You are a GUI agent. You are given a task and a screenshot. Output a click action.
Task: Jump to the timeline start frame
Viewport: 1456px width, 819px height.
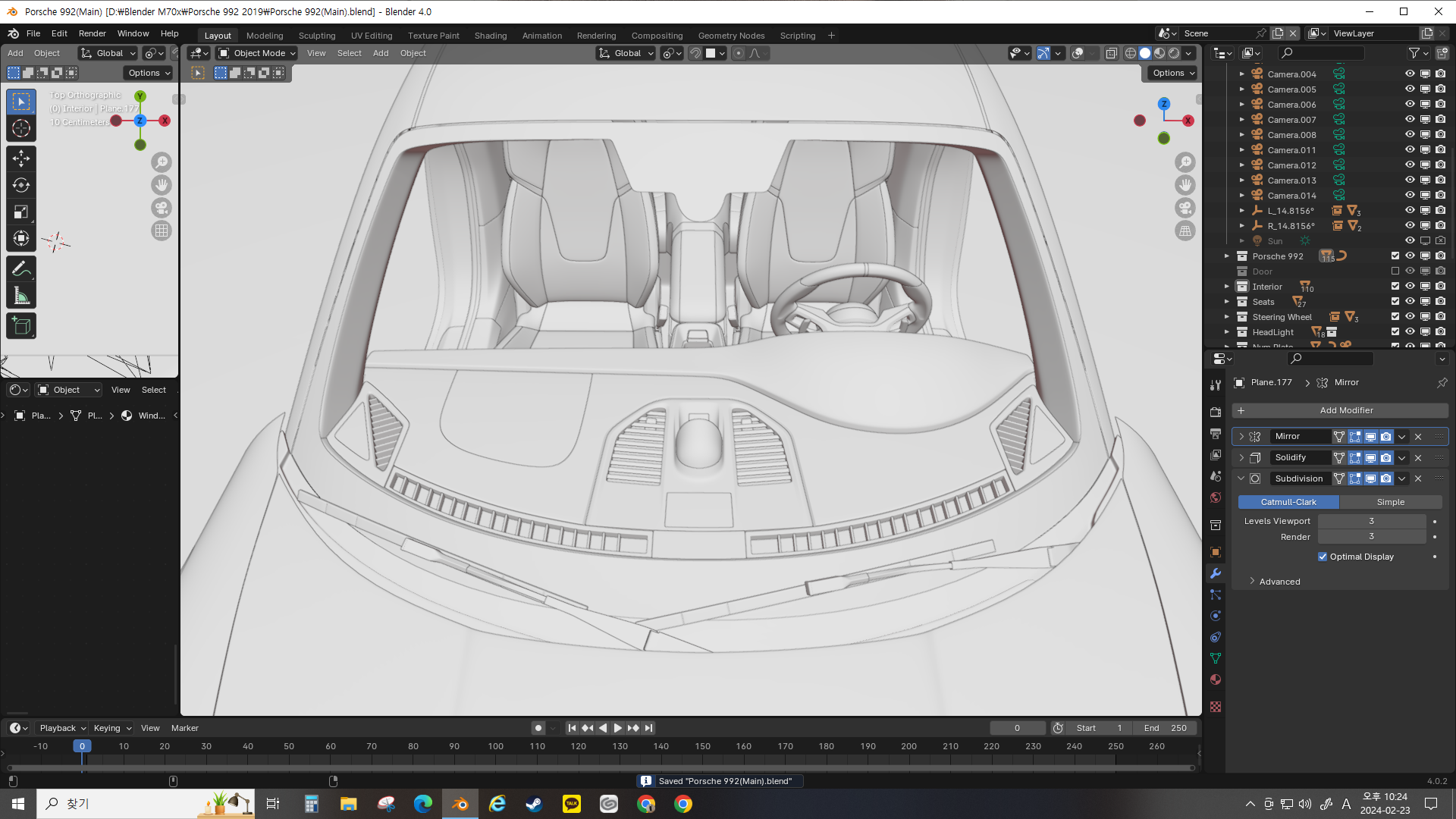tap(573, 728)
